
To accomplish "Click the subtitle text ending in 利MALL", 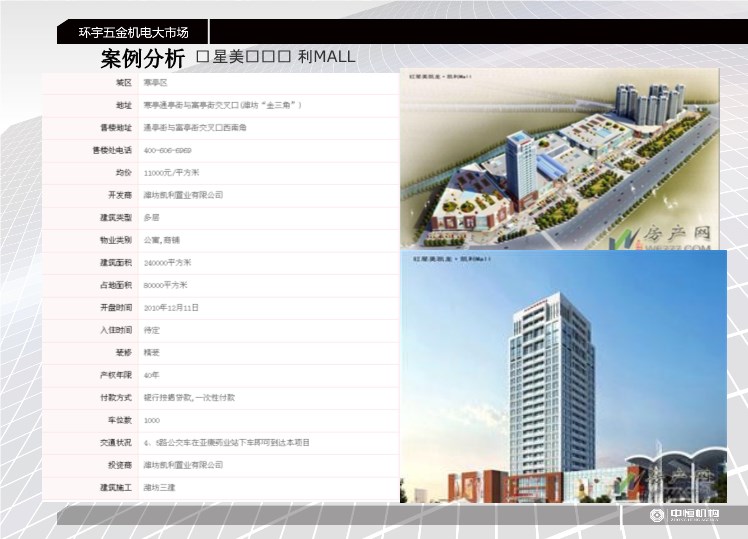I will pos(276,57).
